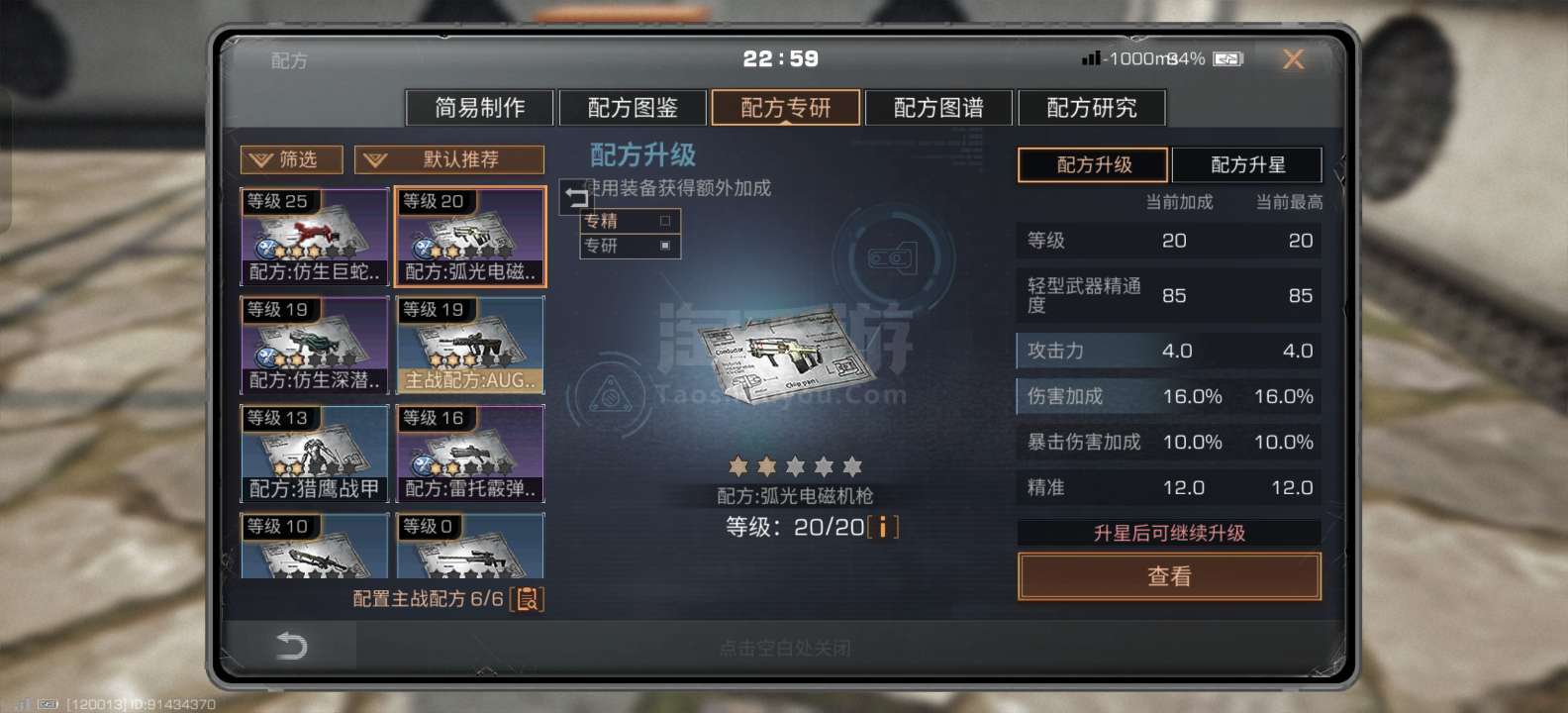
Task: Click the circular emblem icon above the blueprint
Action: pos(891,257)
